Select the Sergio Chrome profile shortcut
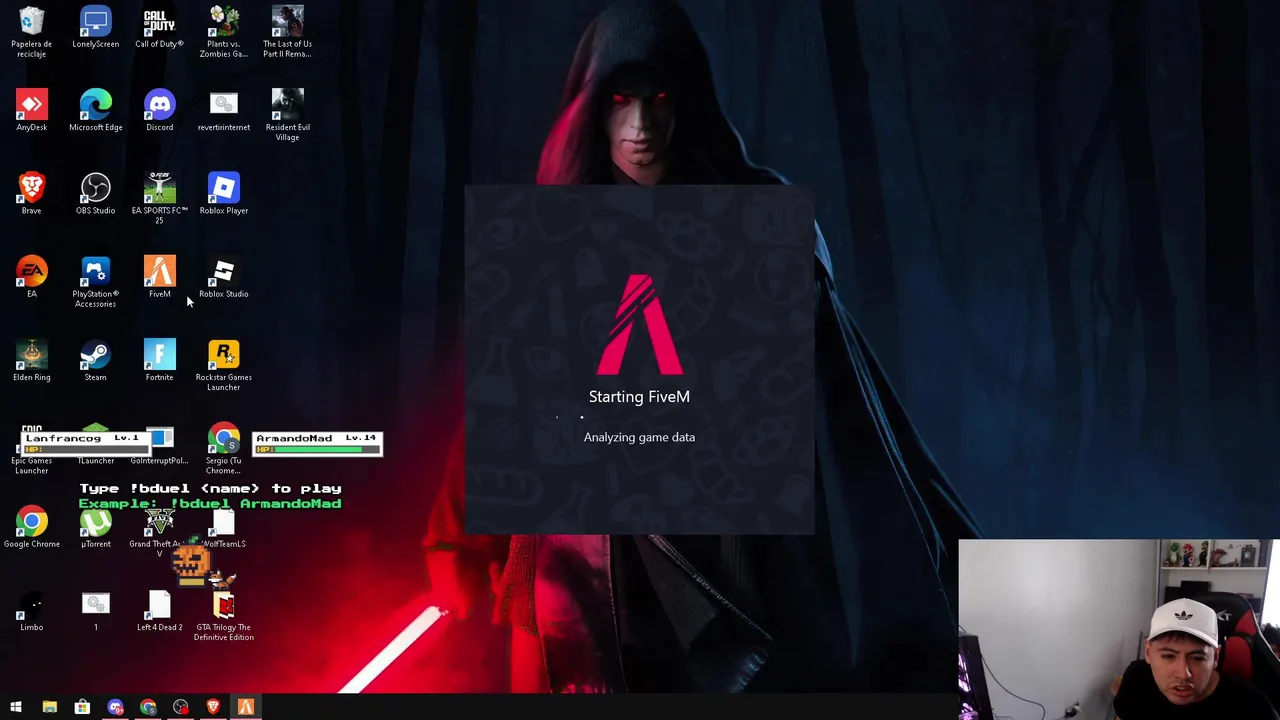 [x=223, y=448]
